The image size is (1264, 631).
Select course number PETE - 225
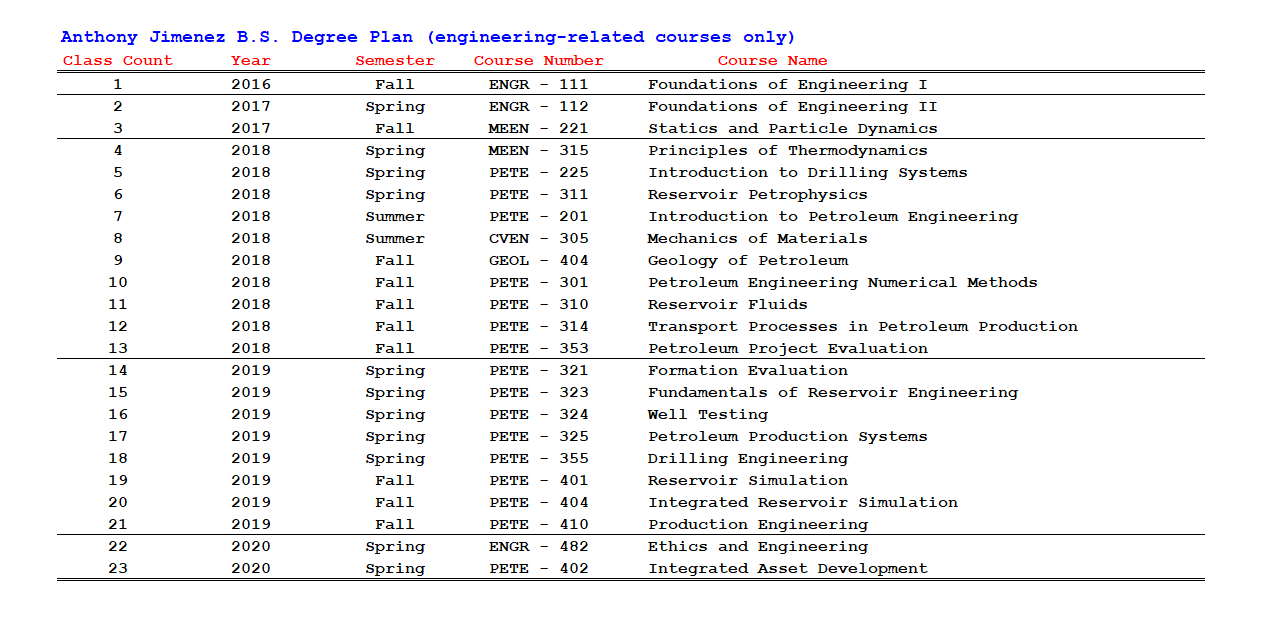[539, 173]
